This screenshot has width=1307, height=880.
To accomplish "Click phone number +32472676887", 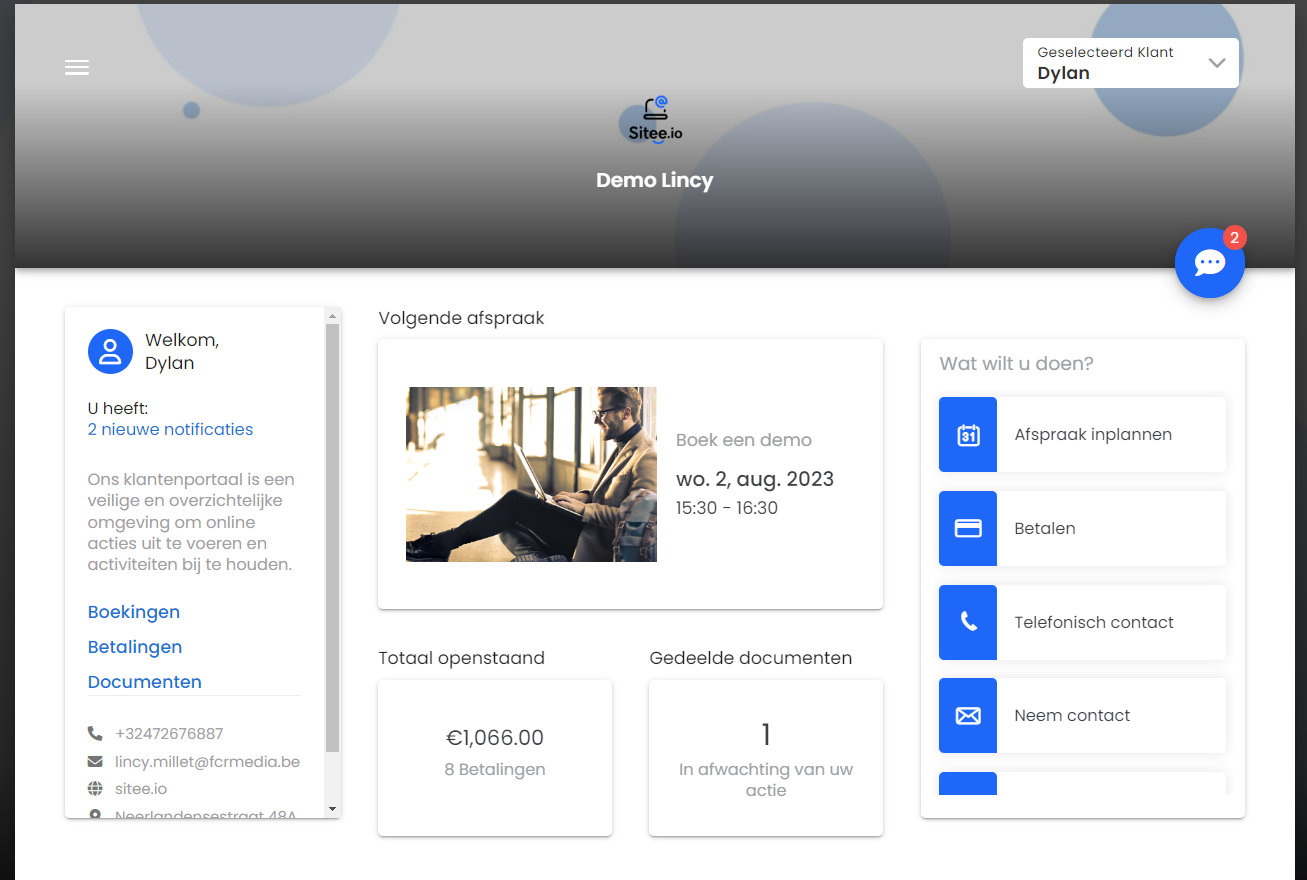I will click(x=169, y=734).
